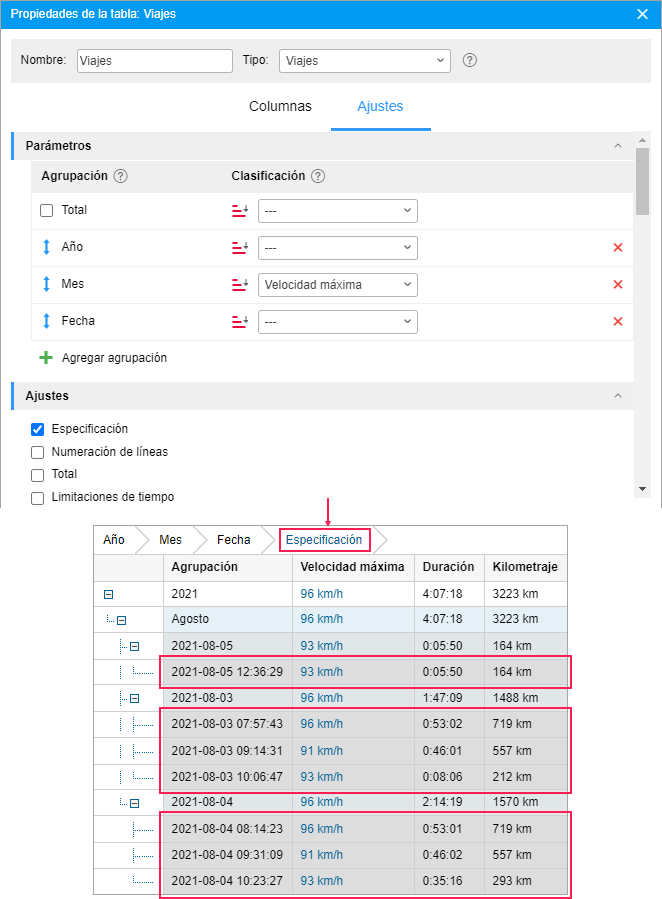Enable Total checkbox under Ajustes section
The image size is (662, 899).
(37, 475)
